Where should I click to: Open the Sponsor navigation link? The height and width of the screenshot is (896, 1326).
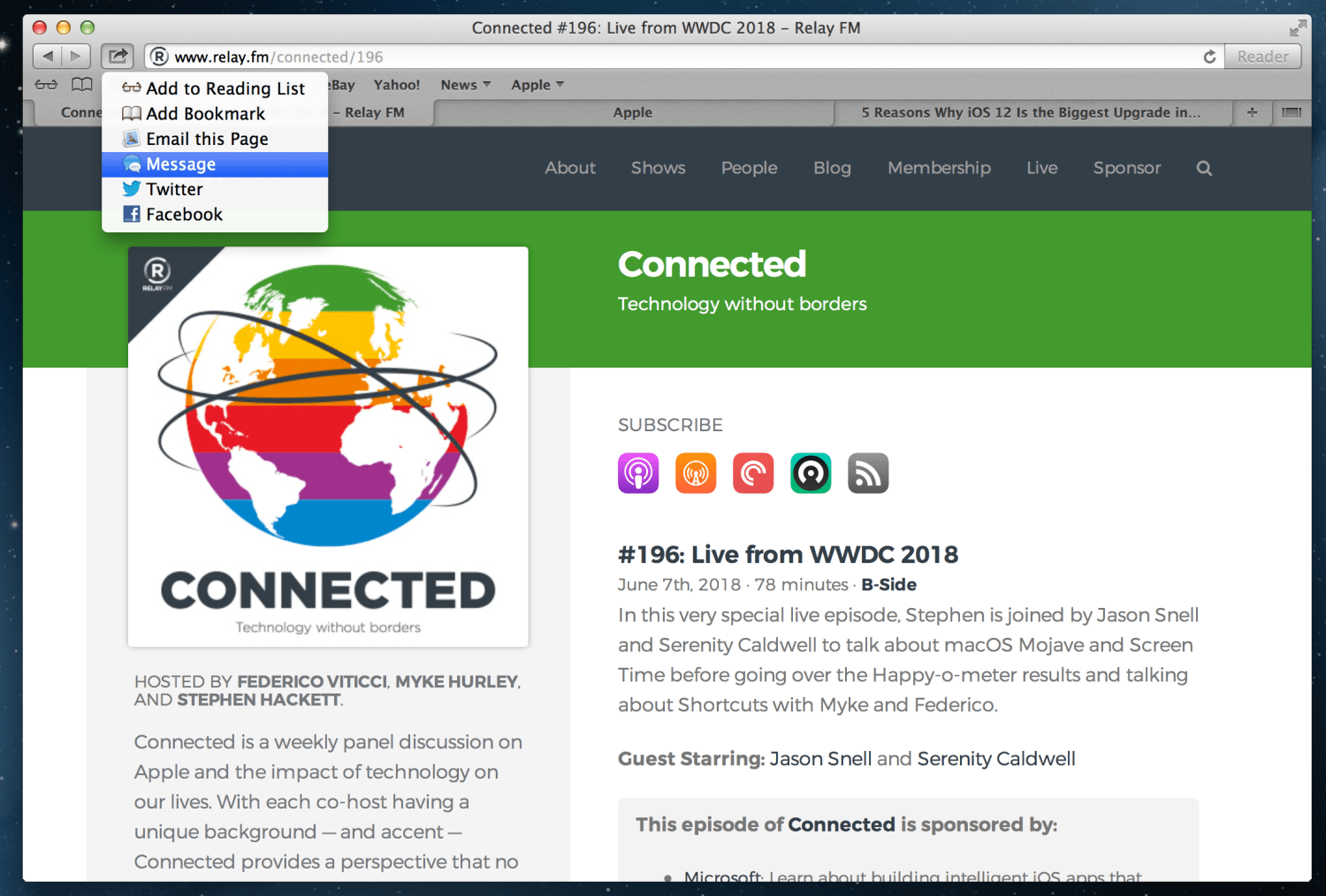click(x=1127, y=168)
